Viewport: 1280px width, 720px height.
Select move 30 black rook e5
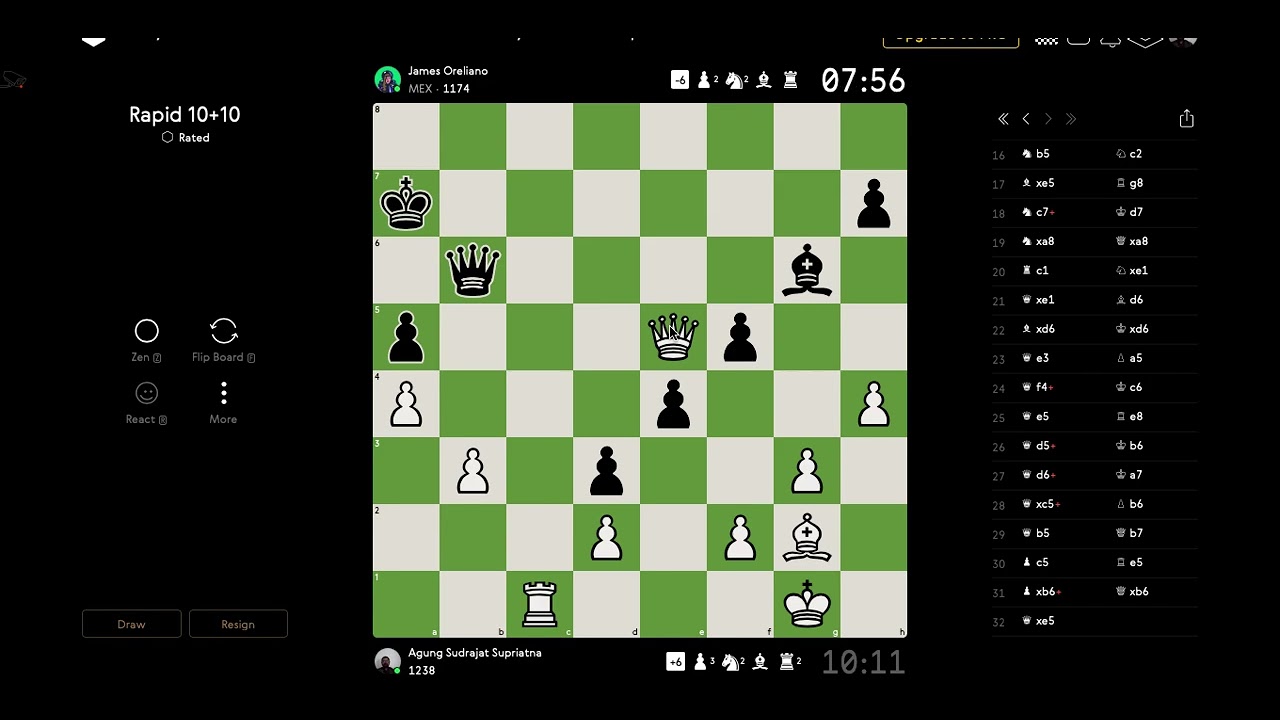click(x=1128, y=562)
